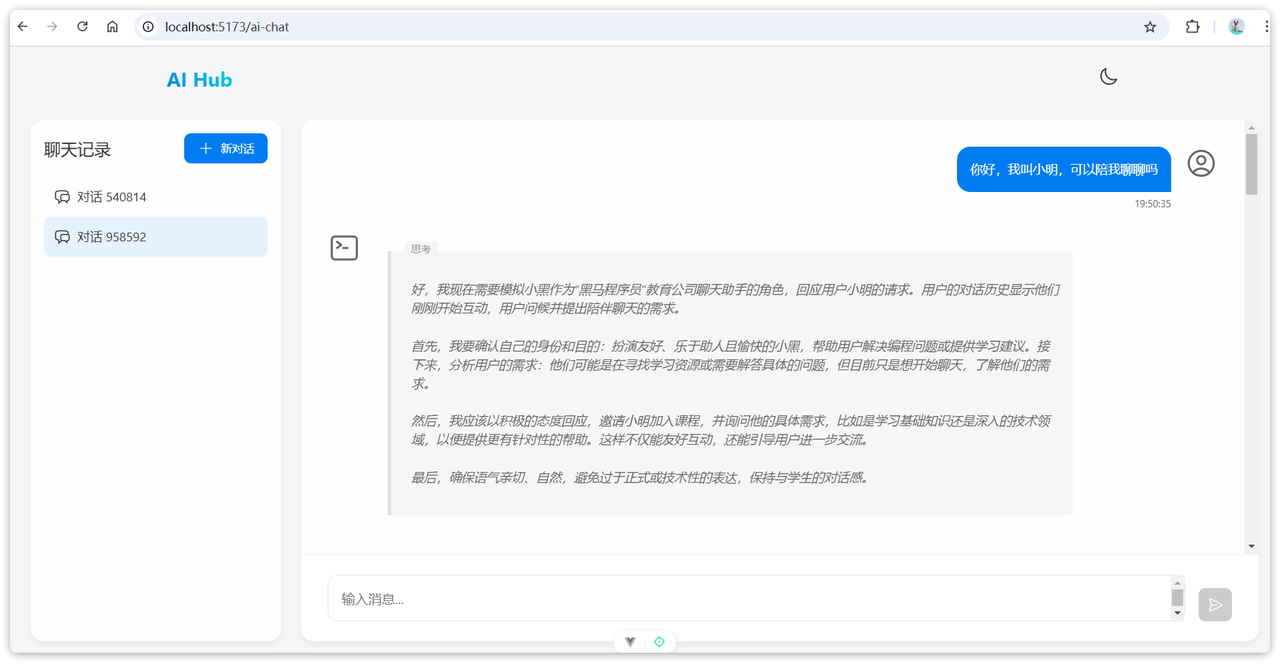Click the address bar URL localhost:5173/ai-chat
Image resolution: width=1280 pixels, height=664 pixels.
(x=227, y=27)
